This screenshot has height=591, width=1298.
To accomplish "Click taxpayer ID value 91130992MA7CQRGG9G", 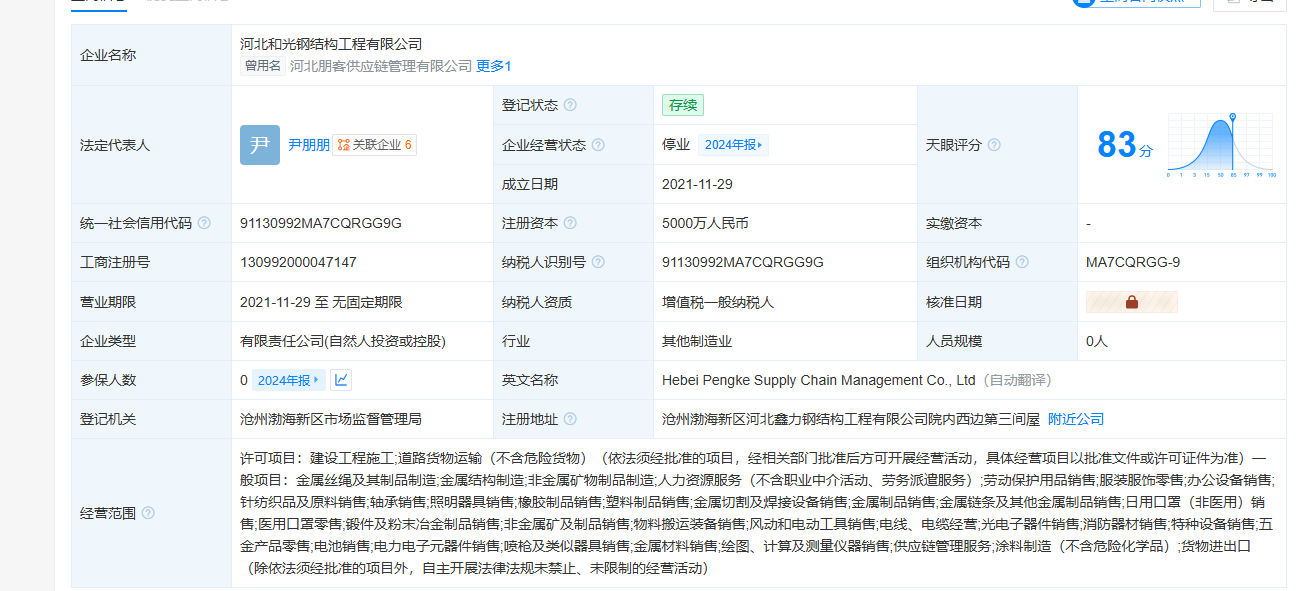I will (743, 262).
